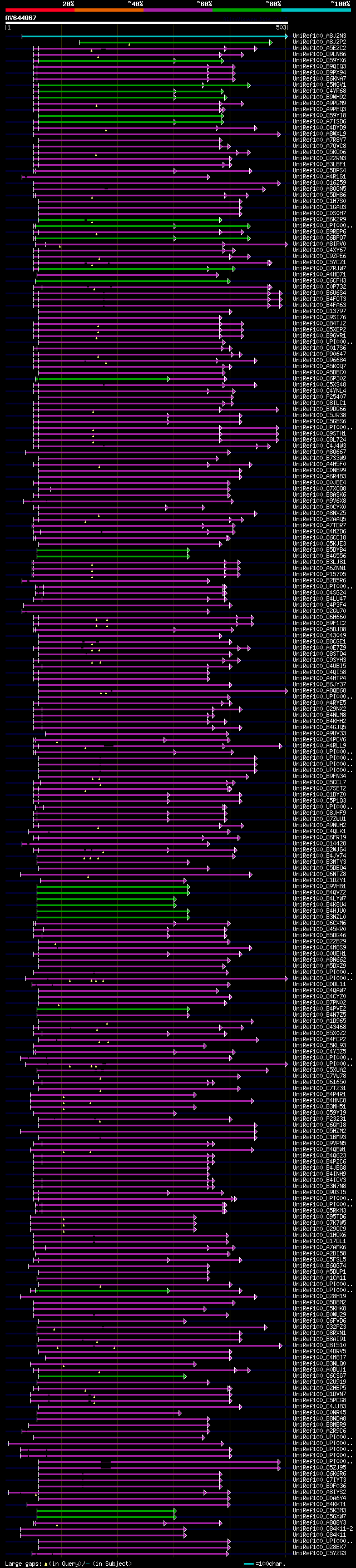Select the UniRef100_Q6BPQ7 entry
Screen dimensions: 356x1568
(319, 238)
